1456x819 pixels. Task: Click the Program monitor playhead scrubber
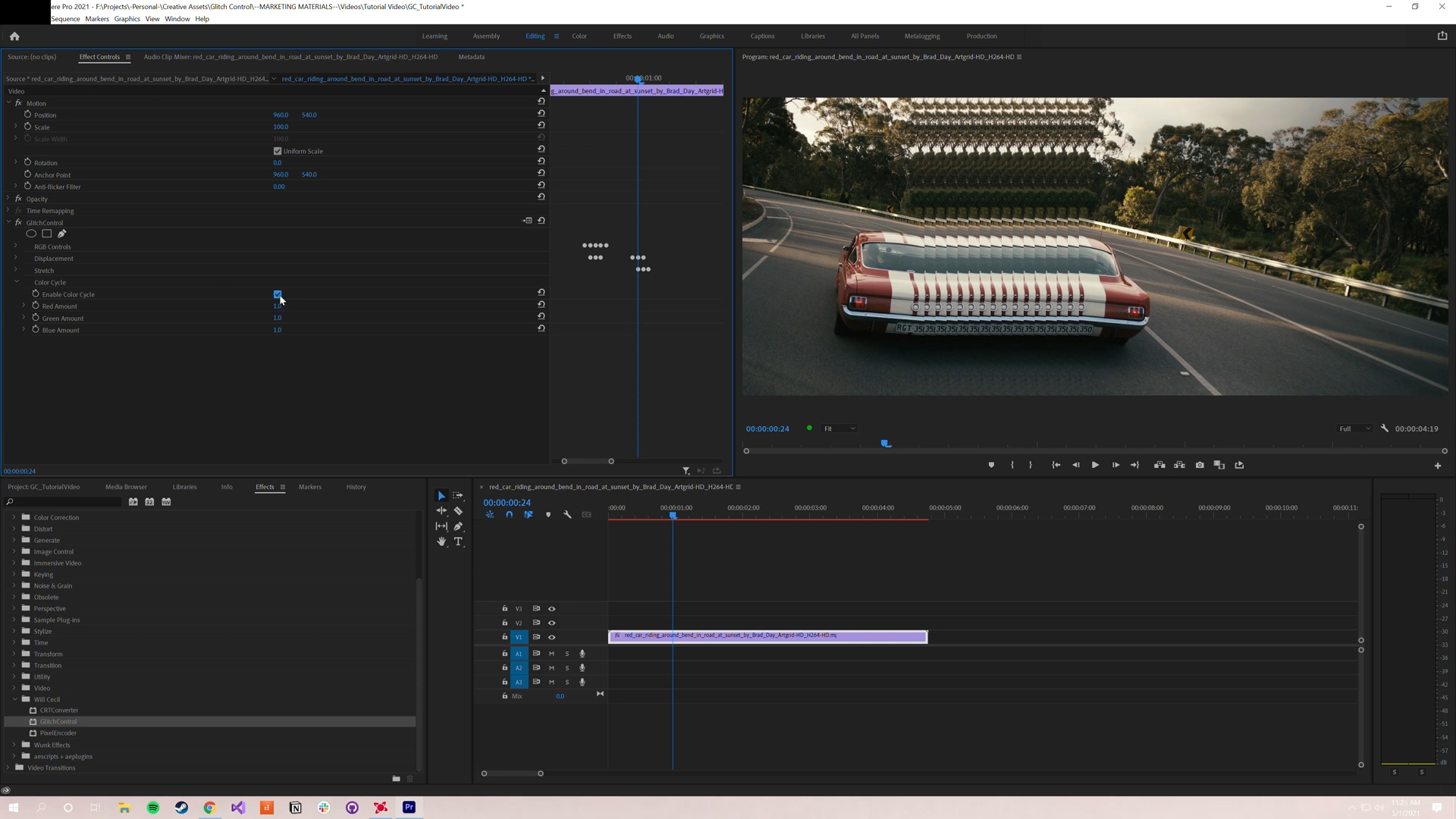[x=886, y=444]
